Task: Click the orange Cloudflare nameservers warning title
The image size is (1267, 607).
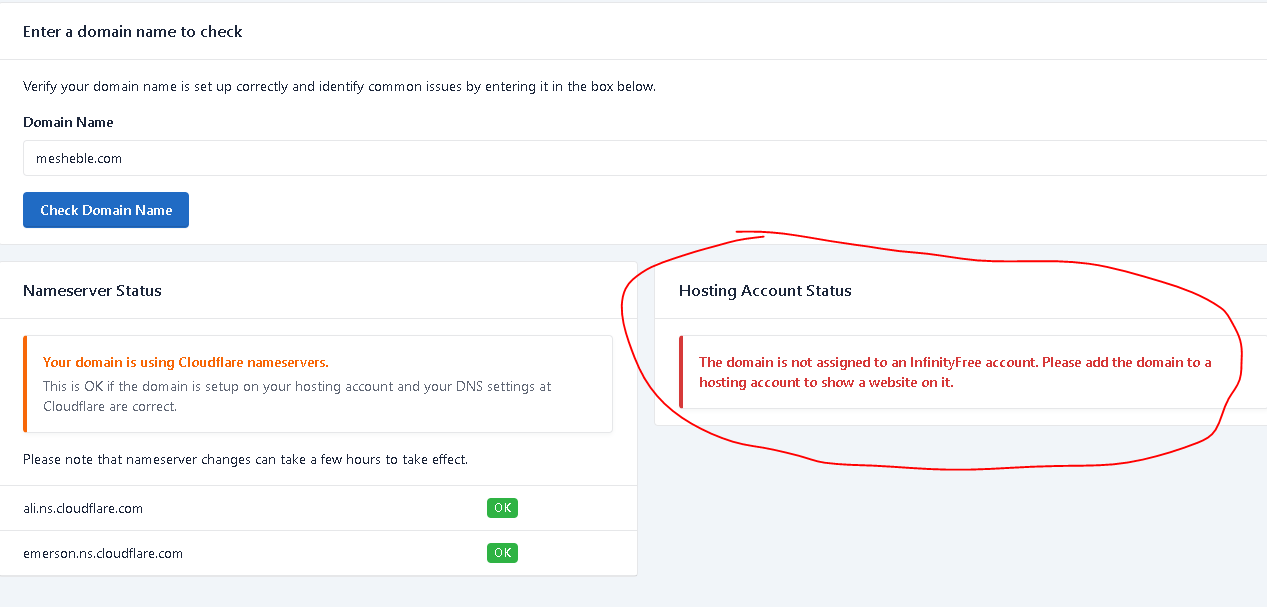Action: point(186,362)
